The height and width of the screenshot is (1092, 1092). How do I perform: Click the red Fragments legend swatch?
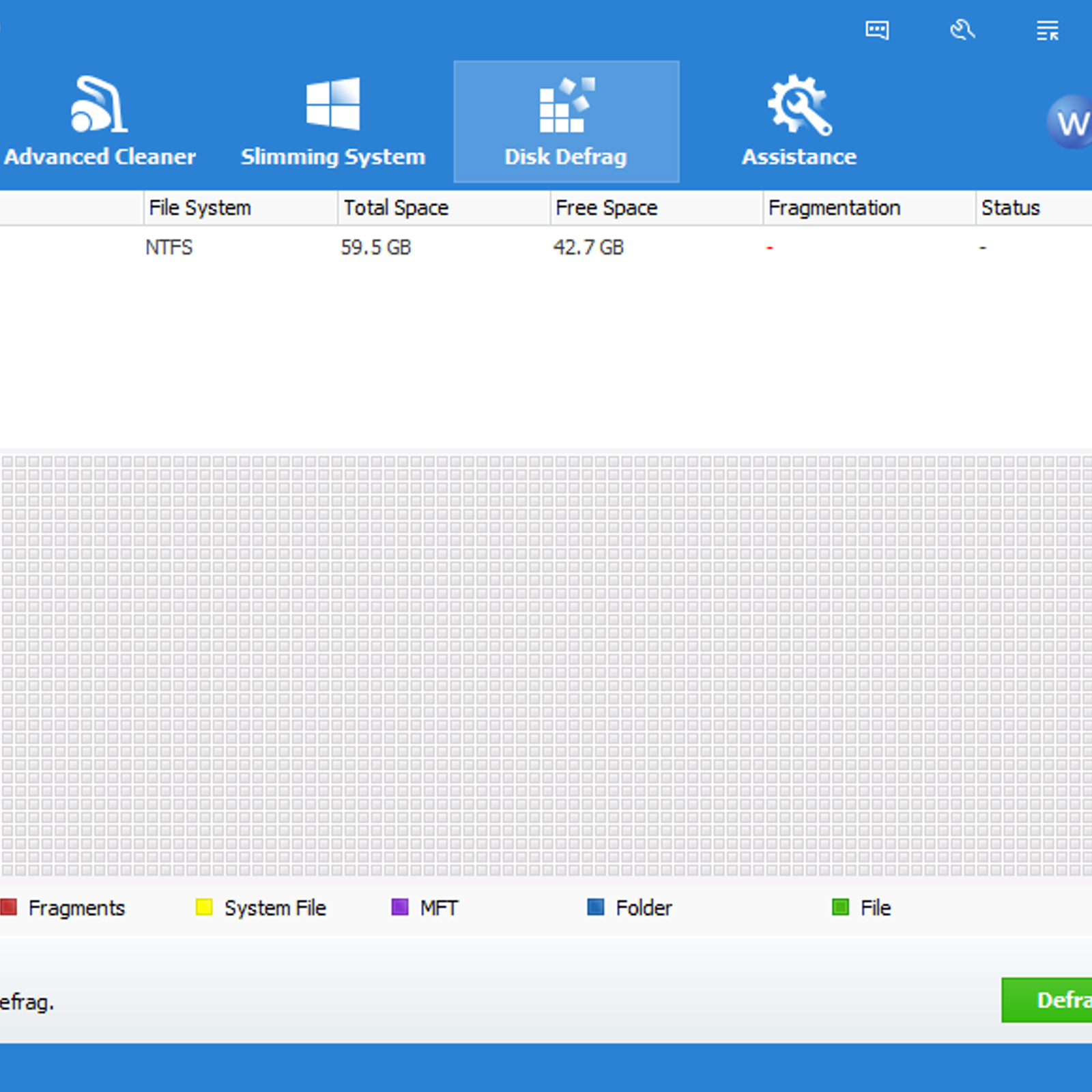click(8, 907)
